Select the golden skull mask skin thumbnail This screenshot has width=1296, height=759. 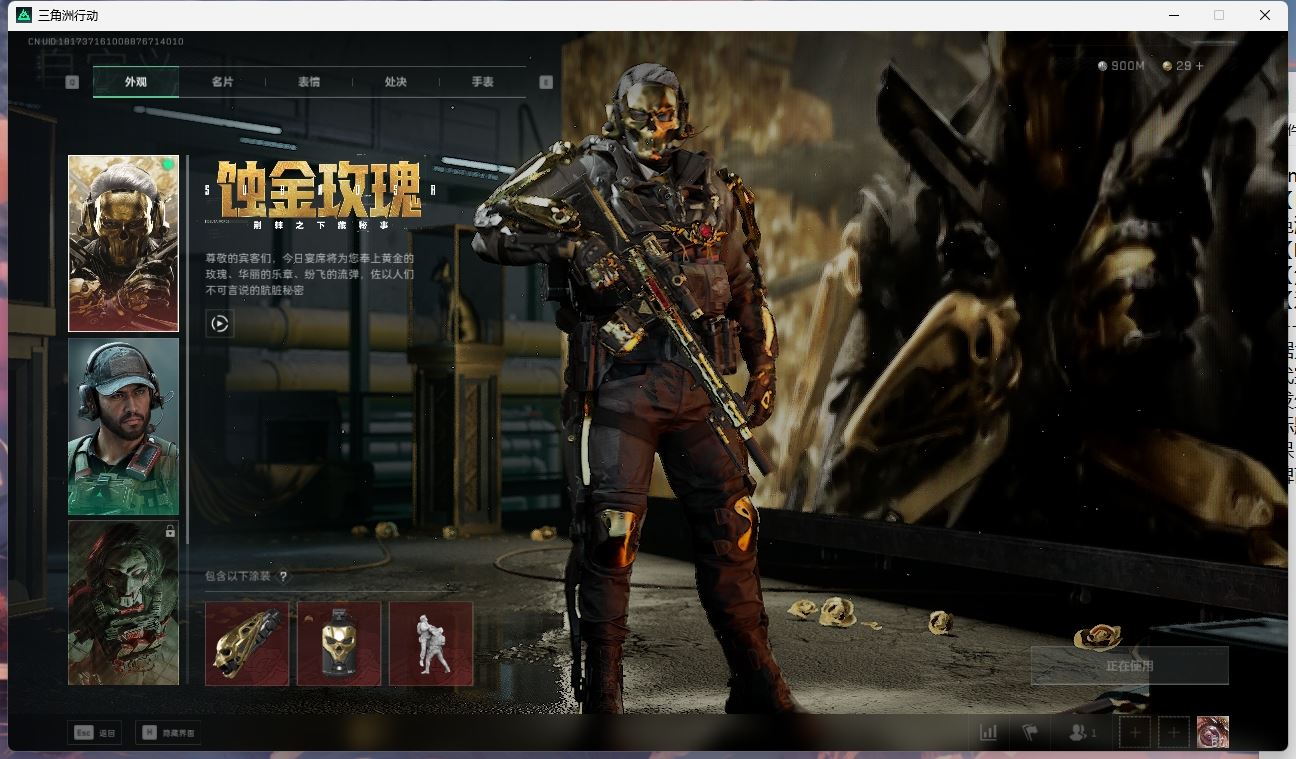(123, 243)
